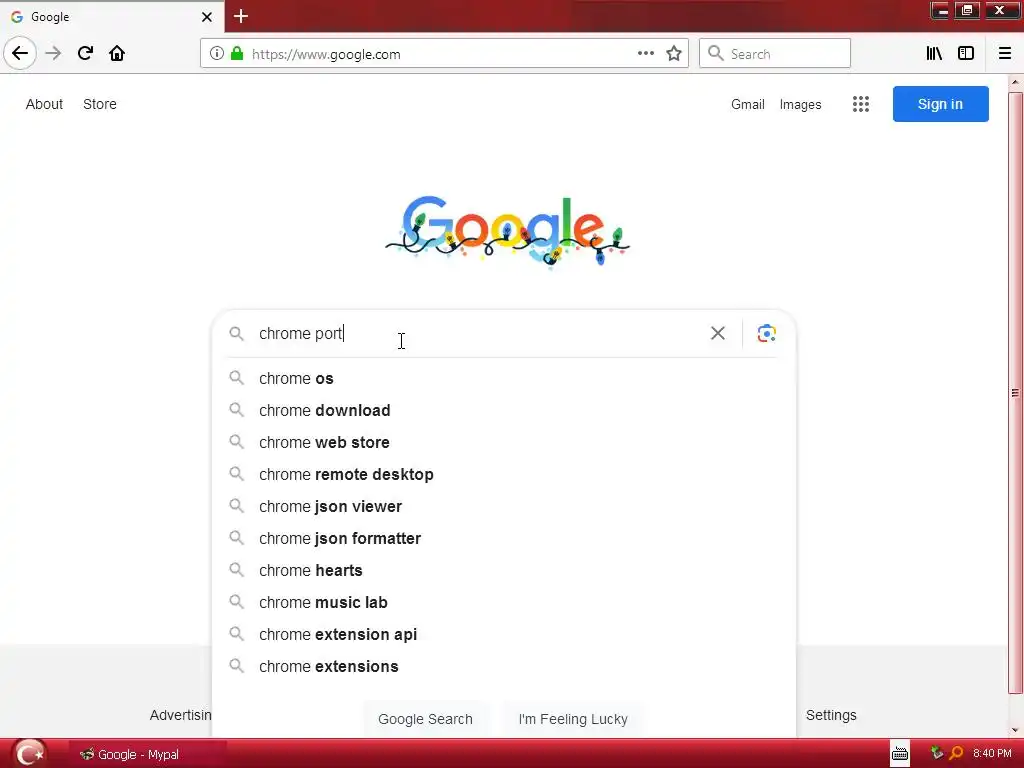This screenshot has width=1024, height=768.
Task: Show site information icon in address bar
Action: point(217,54)
